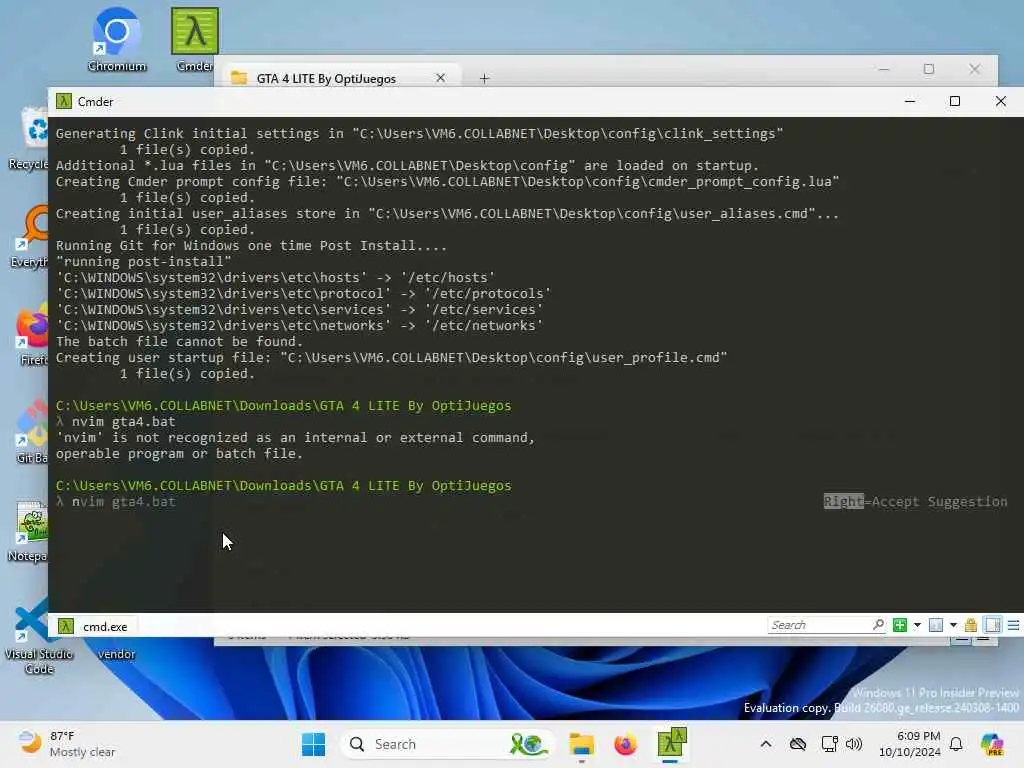Open the Recycle Bin desktop icon

click(30, 139)
